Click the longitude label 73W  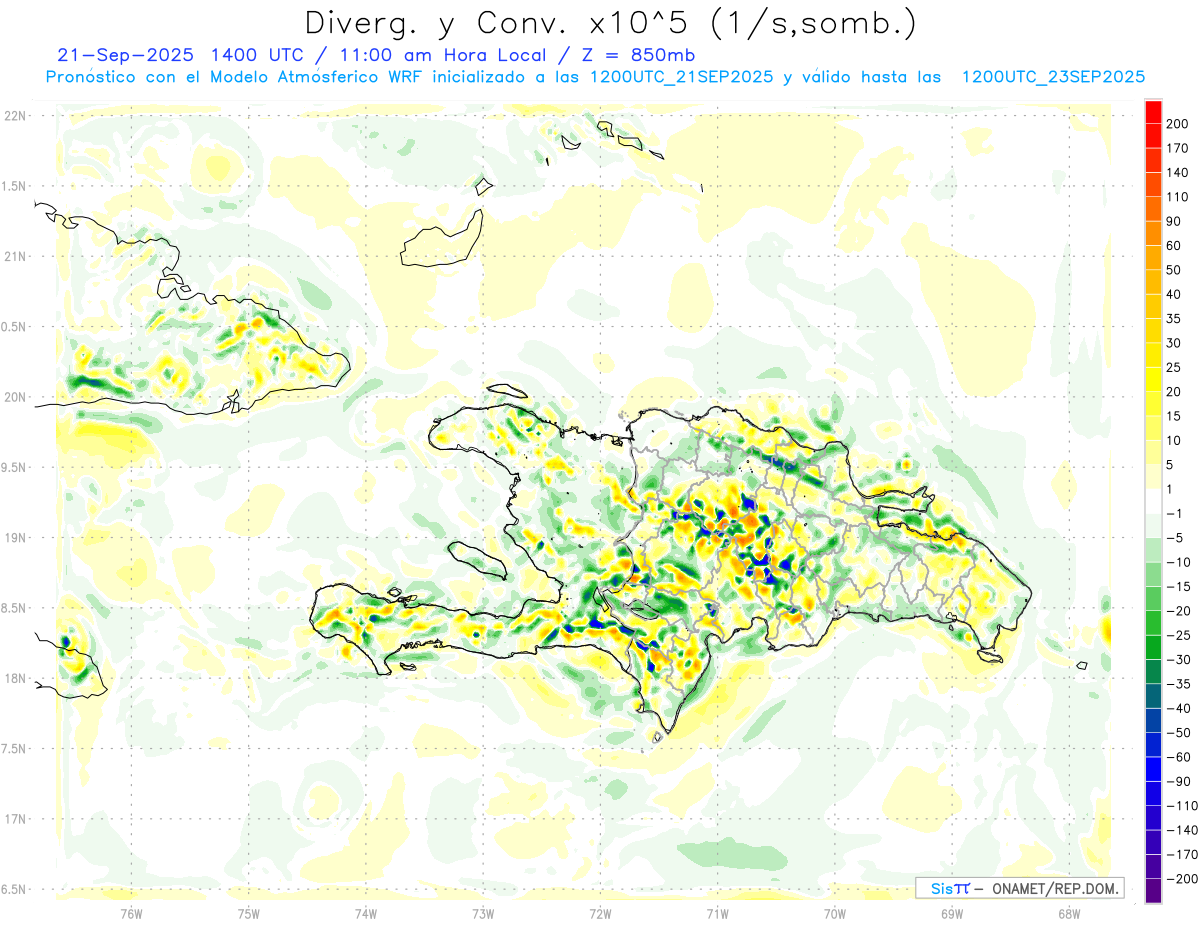click(483, 912)
